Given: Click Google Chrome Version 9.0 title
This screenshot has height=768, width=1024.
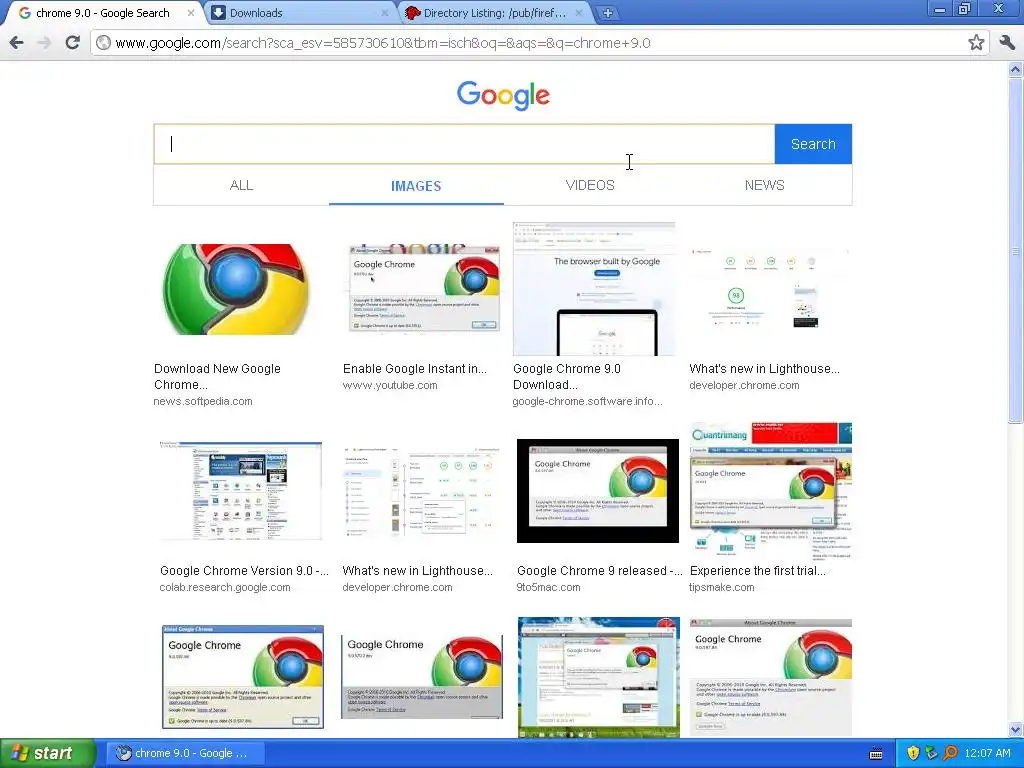Looking at the screenshot, I should click(x=244, y=571).
